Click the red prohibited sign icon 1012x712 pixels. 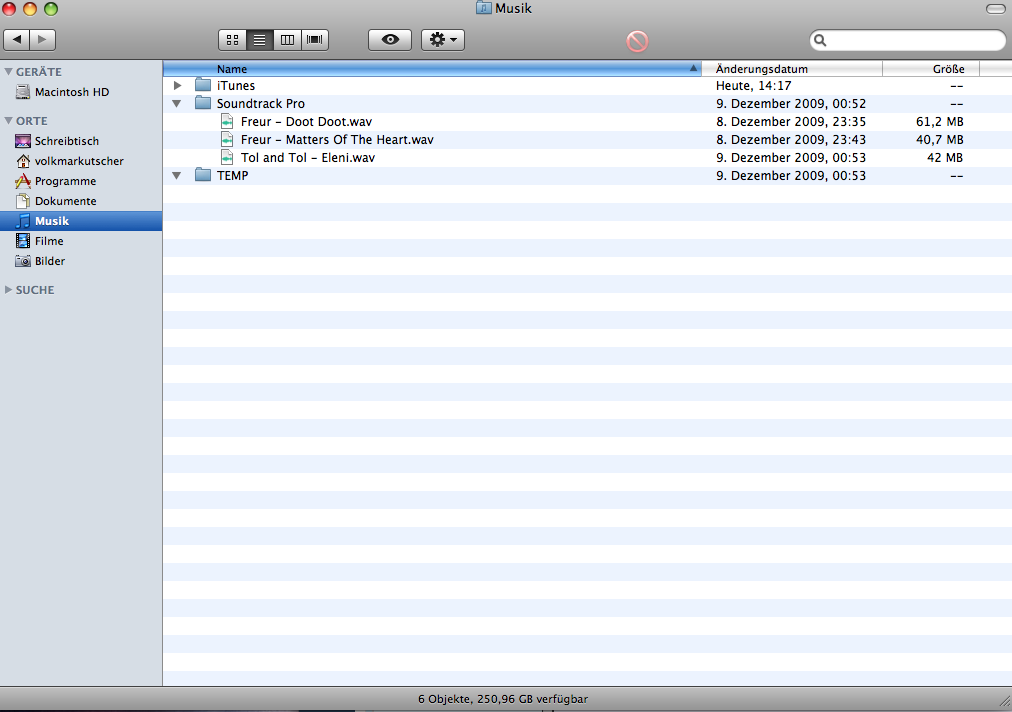pyautogui.click(x=637, y=41)
